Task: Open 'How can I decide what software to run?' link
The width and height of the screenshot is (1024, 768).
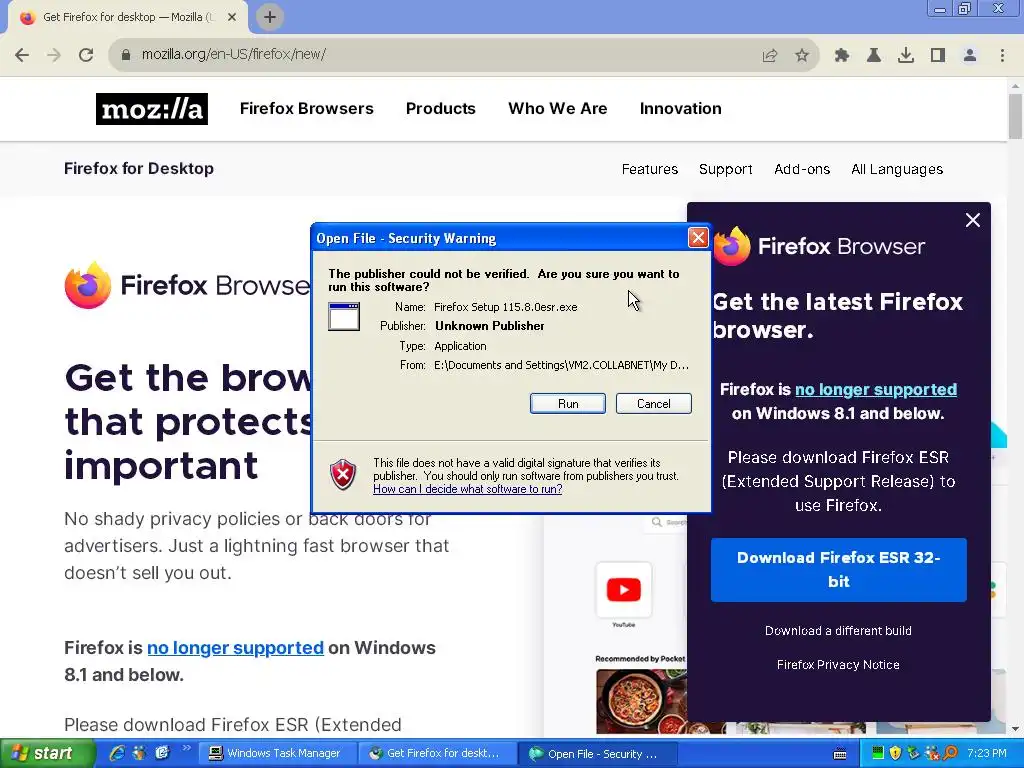Action: tap(468, 489)
